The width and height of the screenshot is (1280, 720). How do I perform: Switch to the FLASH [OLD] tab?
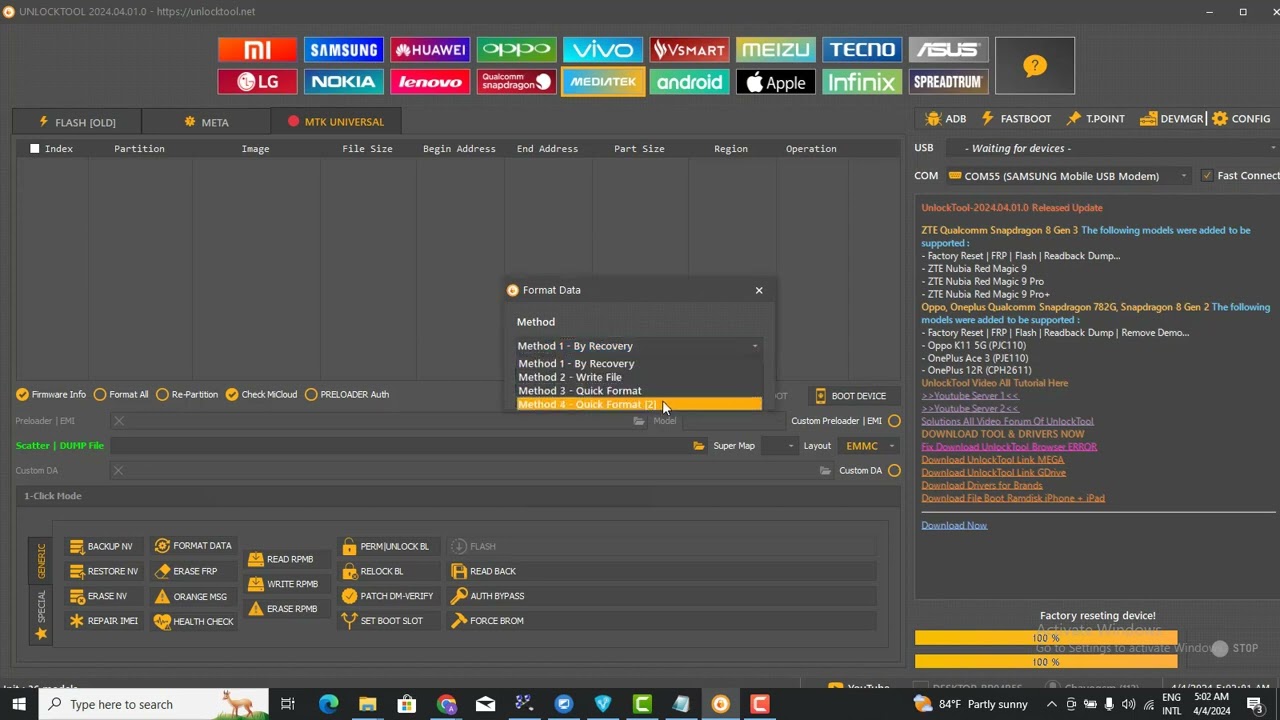point(77,122)
